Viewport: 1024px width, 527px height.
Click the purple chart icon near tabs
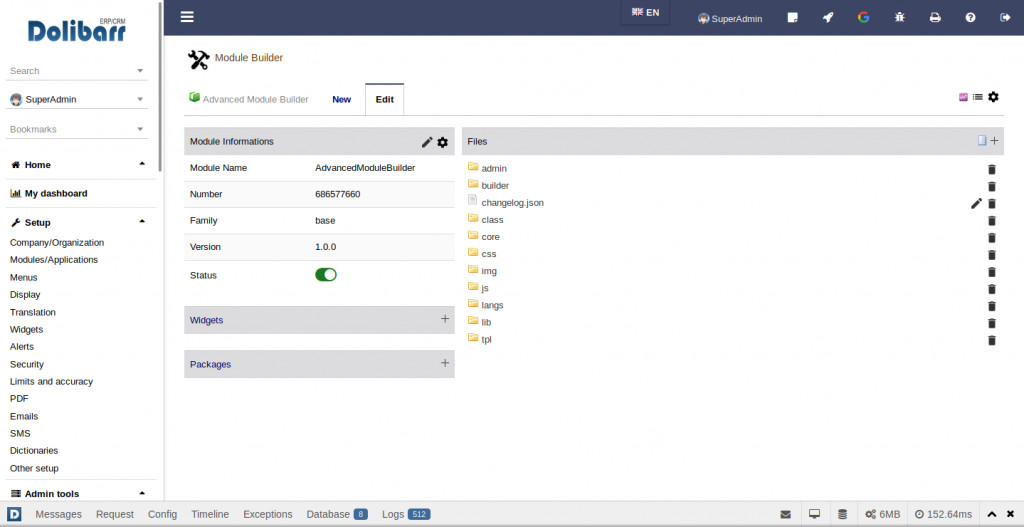(963, 97)
